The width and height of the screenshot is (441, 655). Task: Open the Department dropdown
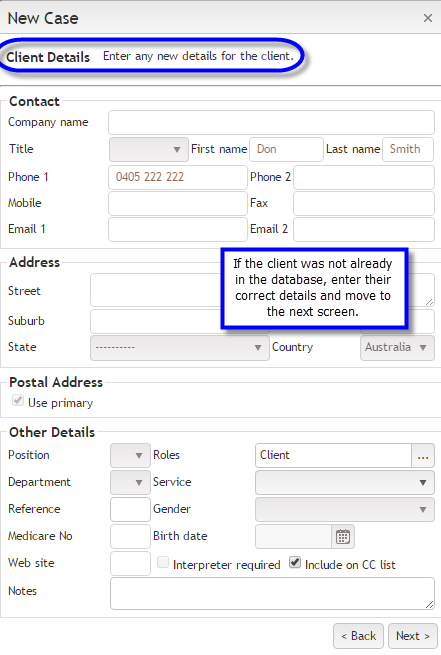tap(130, 482)
